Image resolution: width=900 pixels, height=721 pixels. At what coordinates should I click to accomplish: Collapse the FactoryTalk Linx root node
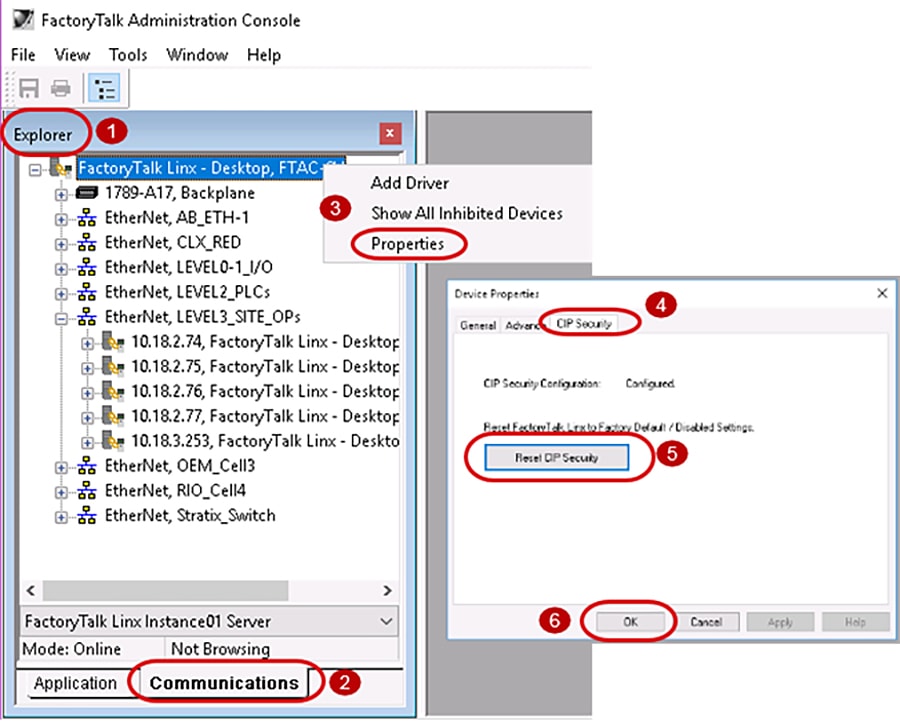coord(35,170)
